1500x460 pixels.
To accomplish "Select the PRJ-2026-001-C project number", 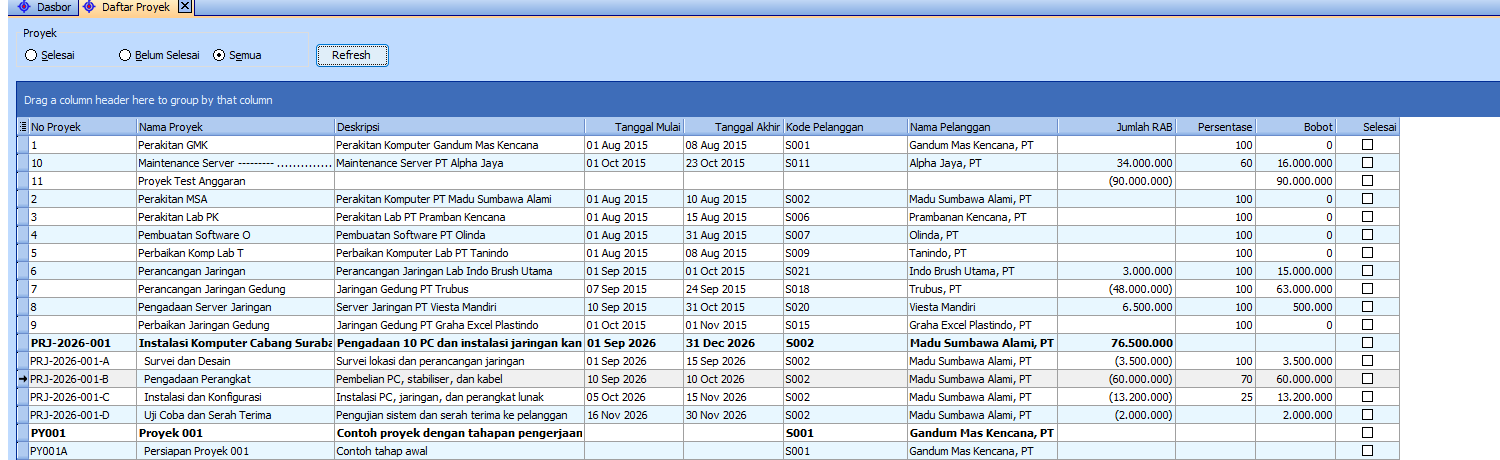I will tap(82, 397).
